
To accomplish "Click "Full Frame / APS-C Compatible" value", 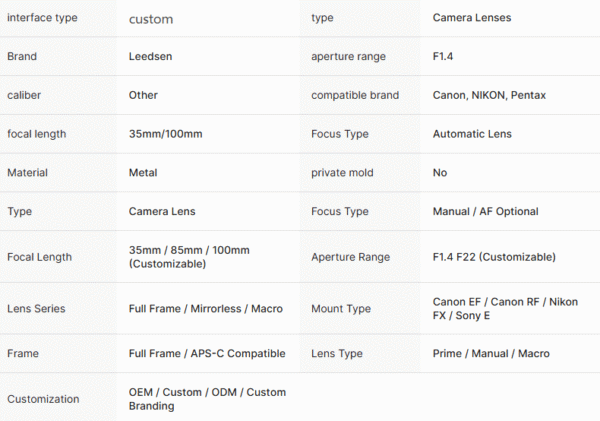I will click(x=207, y=353).
